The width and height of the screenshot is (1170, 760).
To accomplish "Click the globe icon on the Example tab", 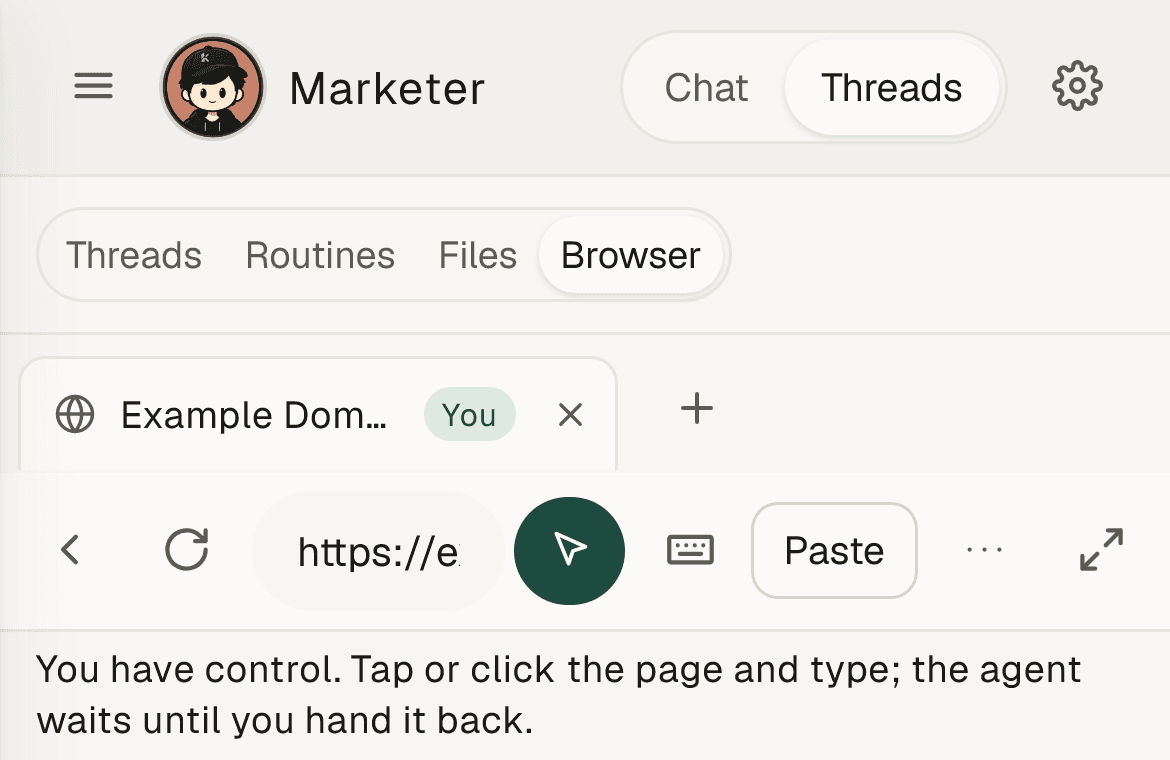I will [x=75, y=415].
